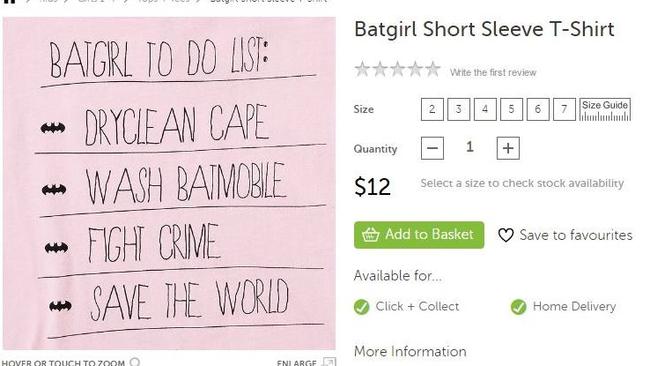
Task: Open the Size Guide ruler icon
Action: (x=605, y=110)
